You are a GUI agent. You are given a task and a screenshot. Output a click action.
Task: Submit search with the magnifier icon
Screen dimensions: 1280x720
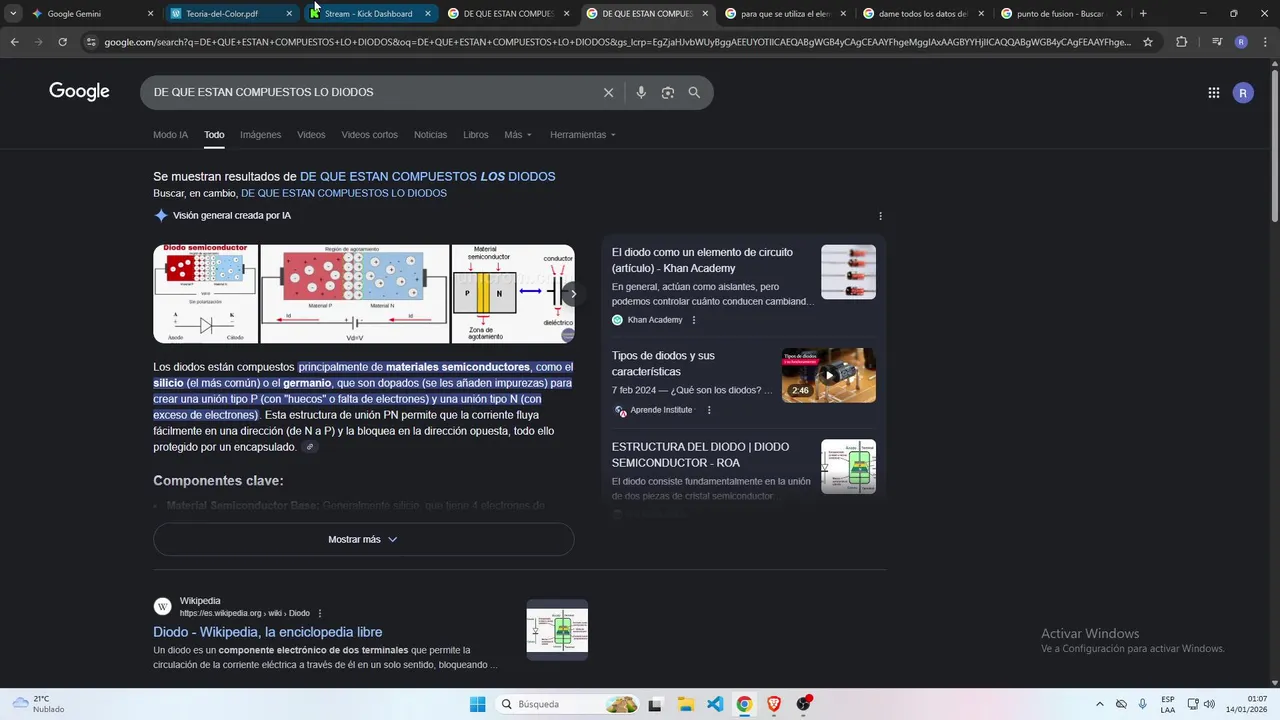(x=694, y=92)
